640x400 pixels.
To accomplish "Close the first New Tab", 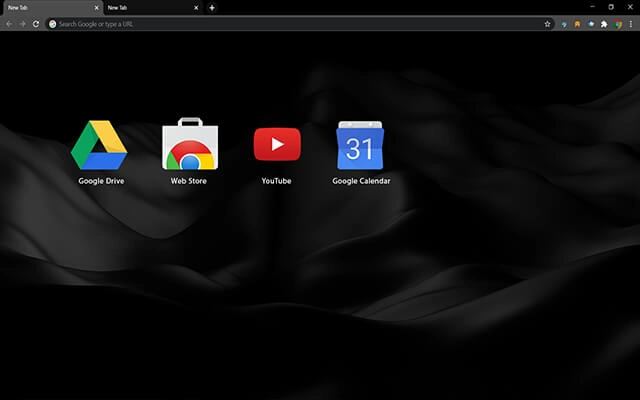I will point(96,8).
